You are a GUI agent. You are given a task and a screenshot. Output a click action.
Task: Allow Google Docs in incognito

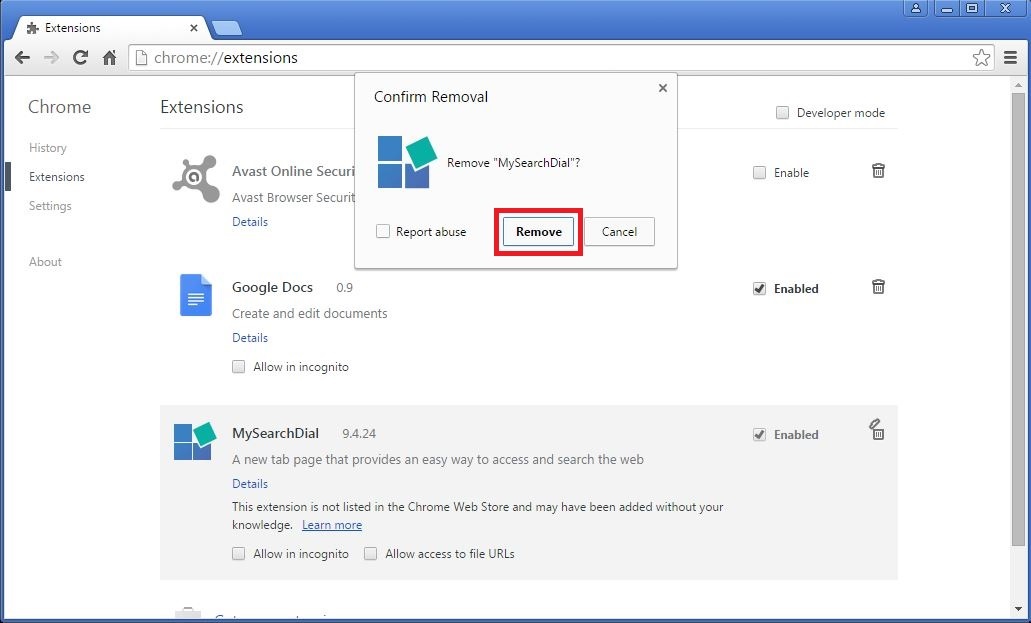pyautogui.click(x=239, y=366)
